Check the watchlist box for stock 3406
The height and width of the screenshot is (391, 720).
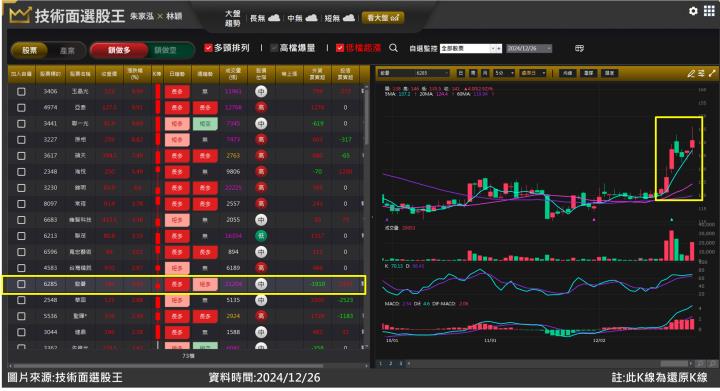click(21, 91)
